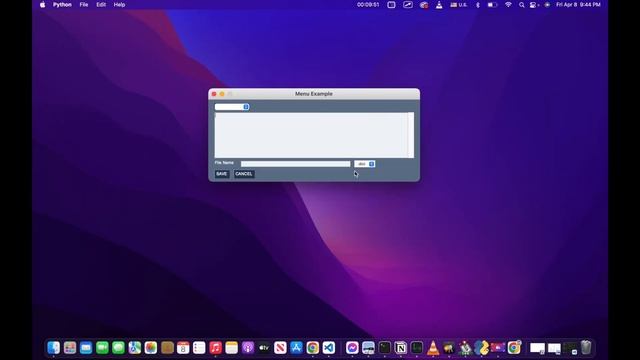
Task: Click the Bluetooth icon in menu bar
Action: pos(478,4)
